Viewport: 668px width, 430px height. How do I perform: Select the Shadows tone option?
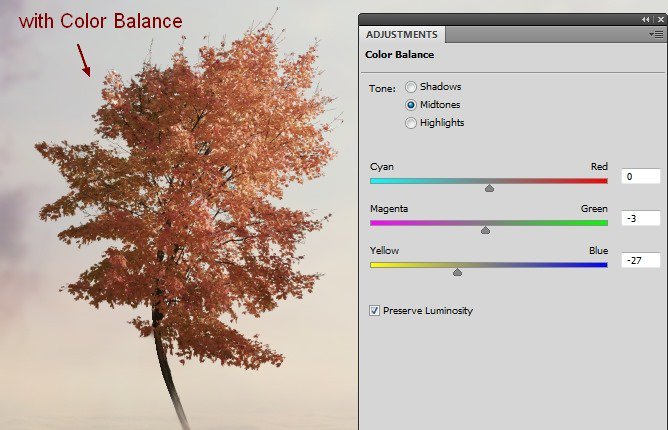(411, 87)
